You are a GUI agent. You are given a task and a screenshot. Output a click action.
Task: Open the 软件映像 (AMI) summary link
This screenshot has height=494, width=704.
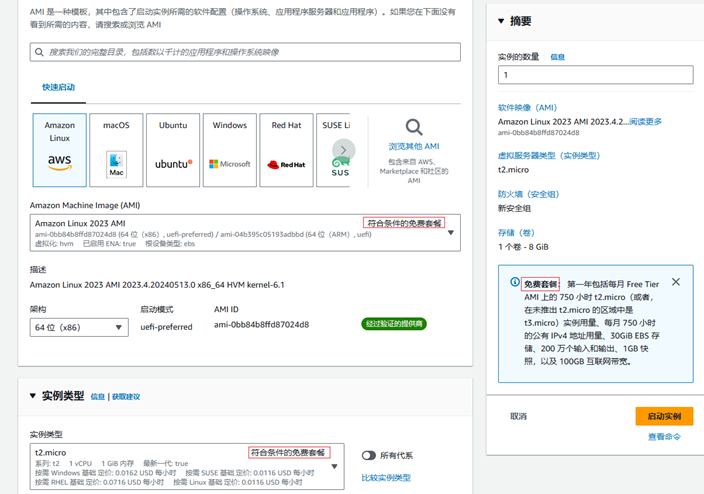[x=527, y=108]
